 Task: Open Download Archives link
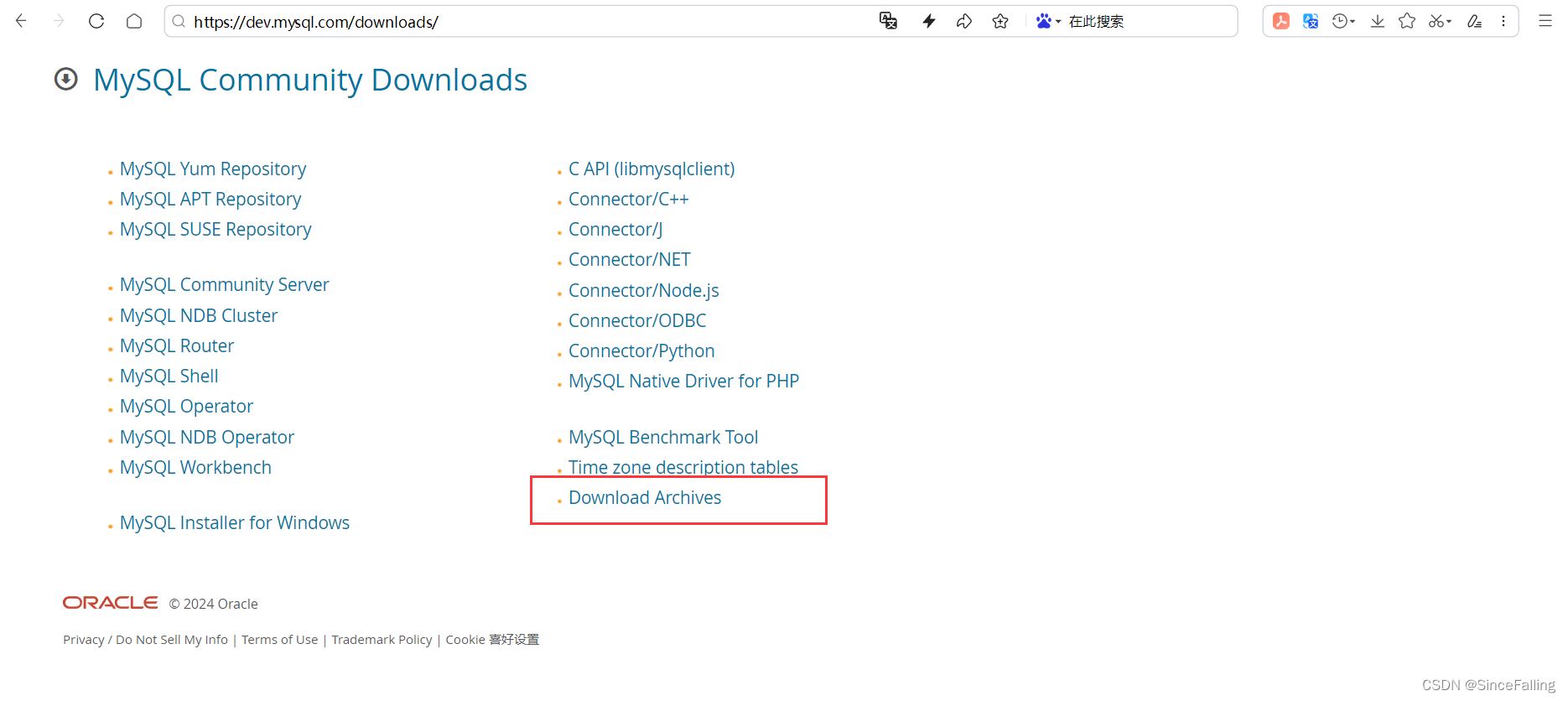[645, 497]
